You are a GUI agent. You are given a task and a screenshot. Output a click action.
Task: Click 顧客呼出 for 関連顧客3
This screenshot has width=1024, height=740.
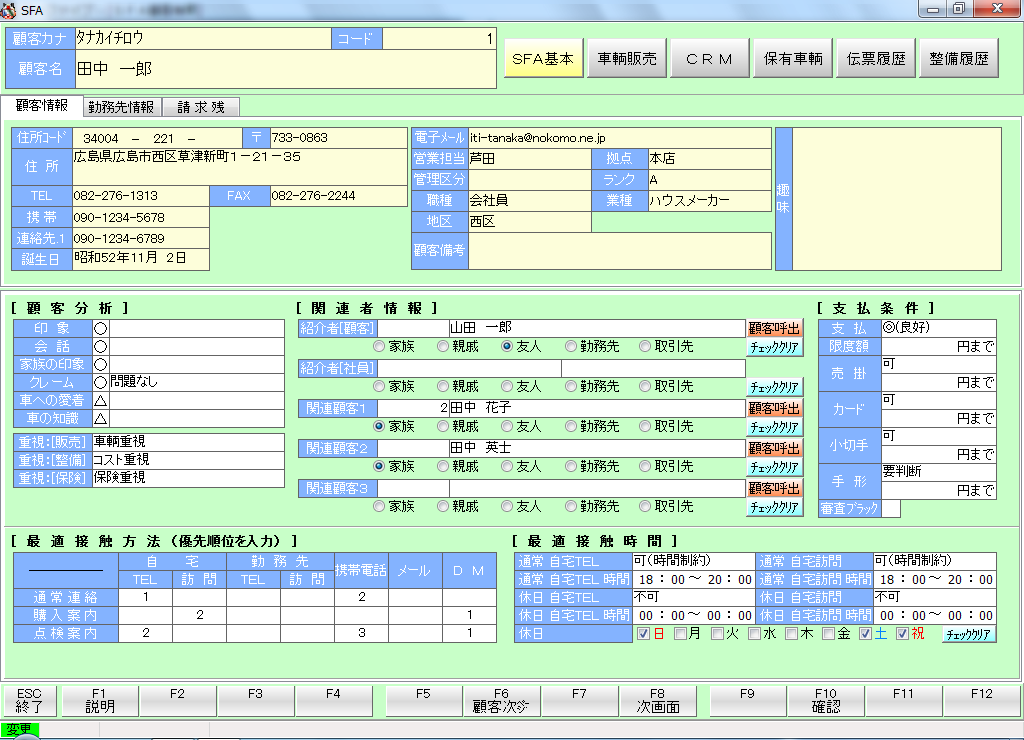click(774, 489)
